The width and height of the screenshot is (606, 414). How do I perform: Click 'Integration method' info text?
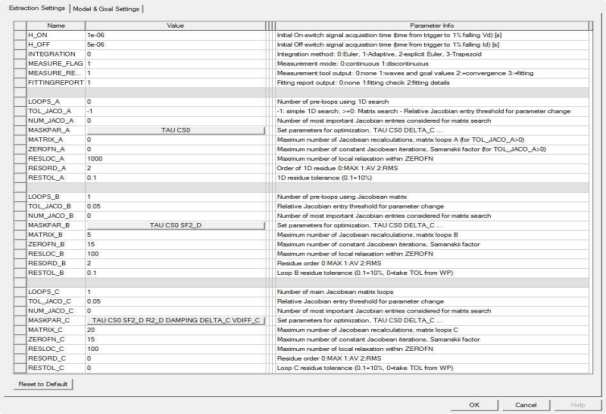pyautogui.click(x=379, y=54)
